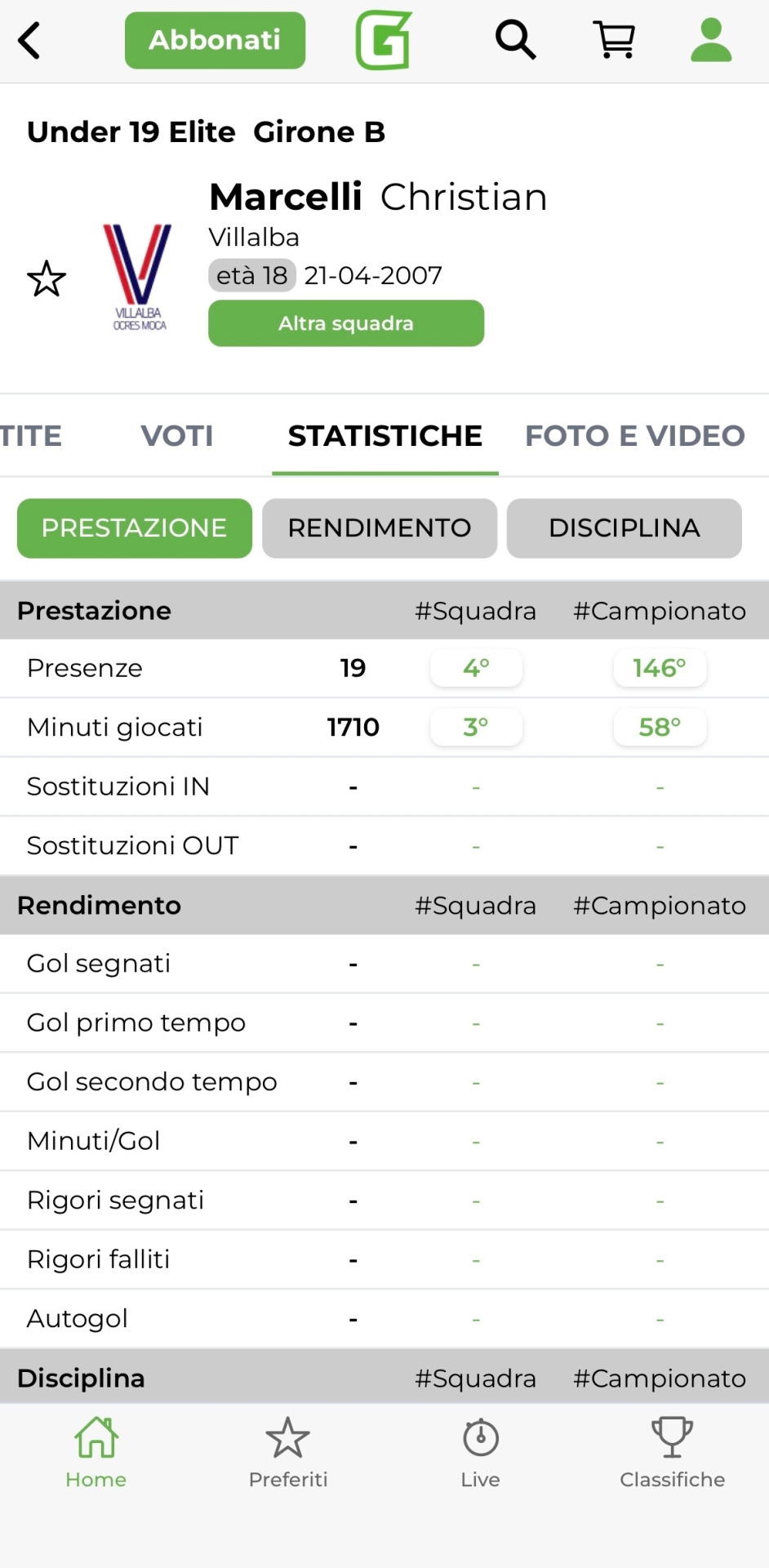Switch to the VOTI tab
The height and width of the screenshot is (1568, 769).
coord(177,436)
